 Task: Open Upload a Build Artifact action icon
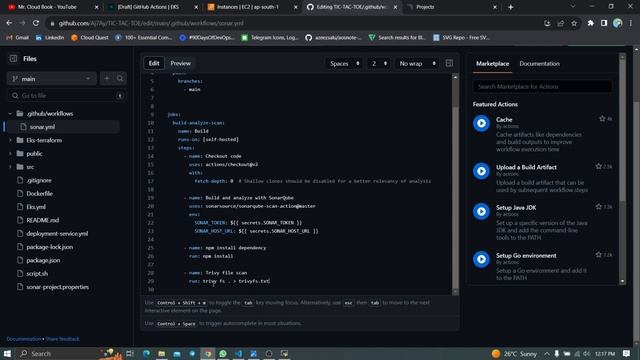(481, 171)
